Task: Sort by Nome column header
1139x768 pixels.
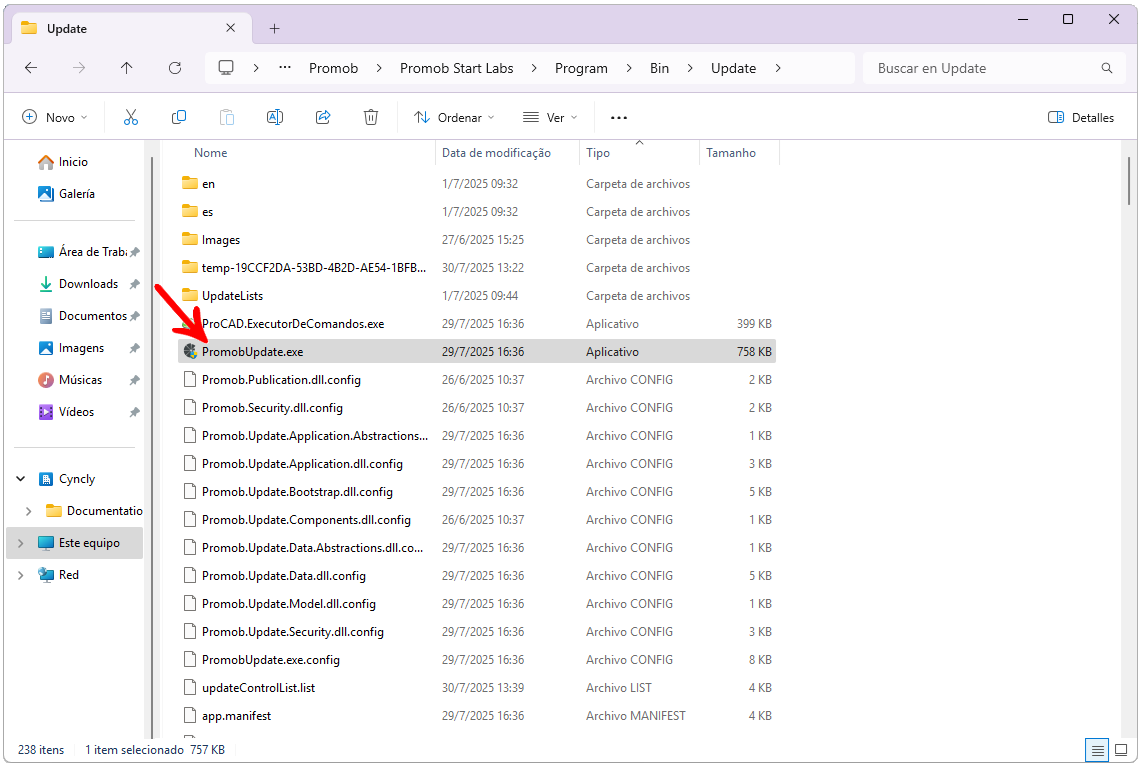Action: click(x=211, y=153)
